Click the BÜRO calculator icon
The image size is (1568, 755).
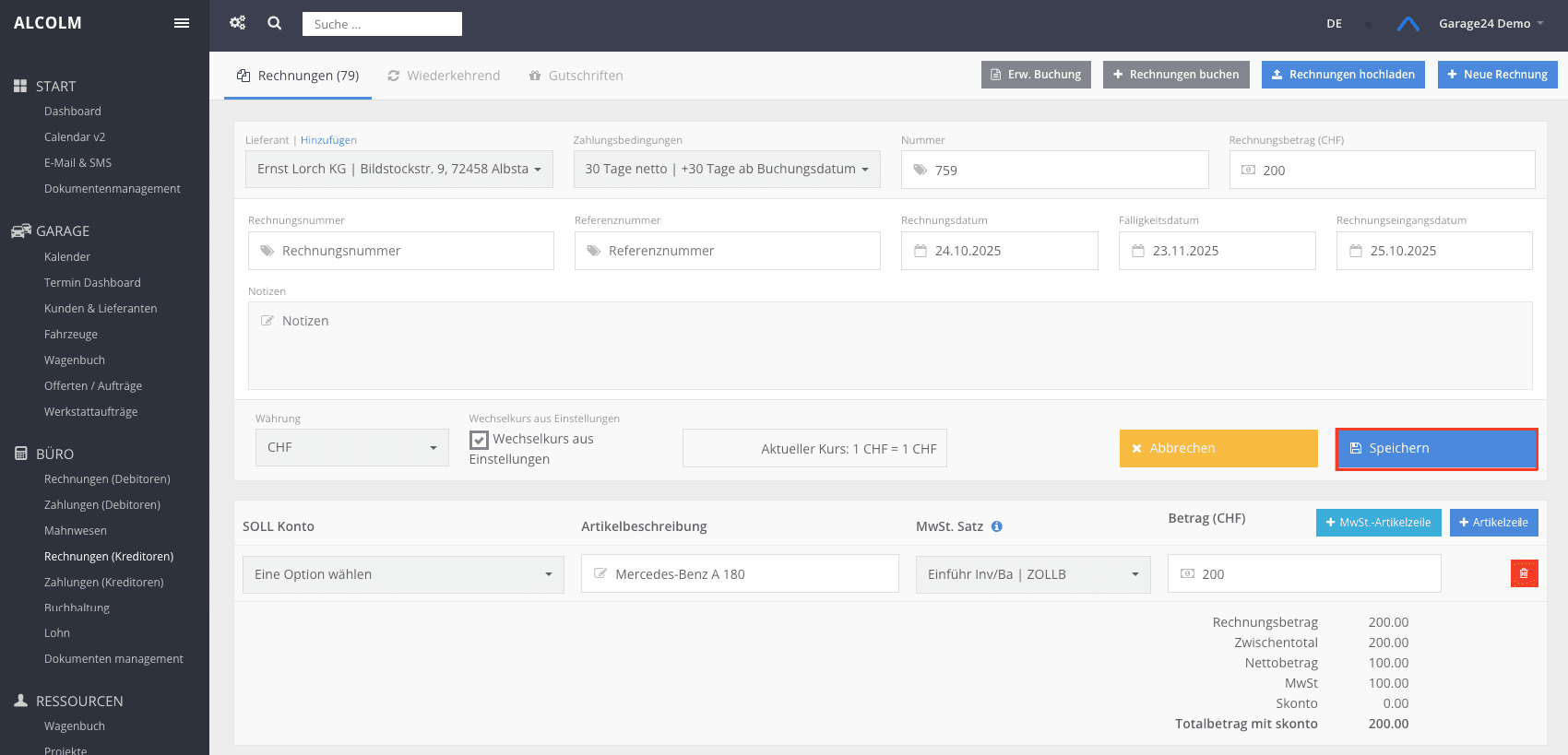[x=20, y=454]
